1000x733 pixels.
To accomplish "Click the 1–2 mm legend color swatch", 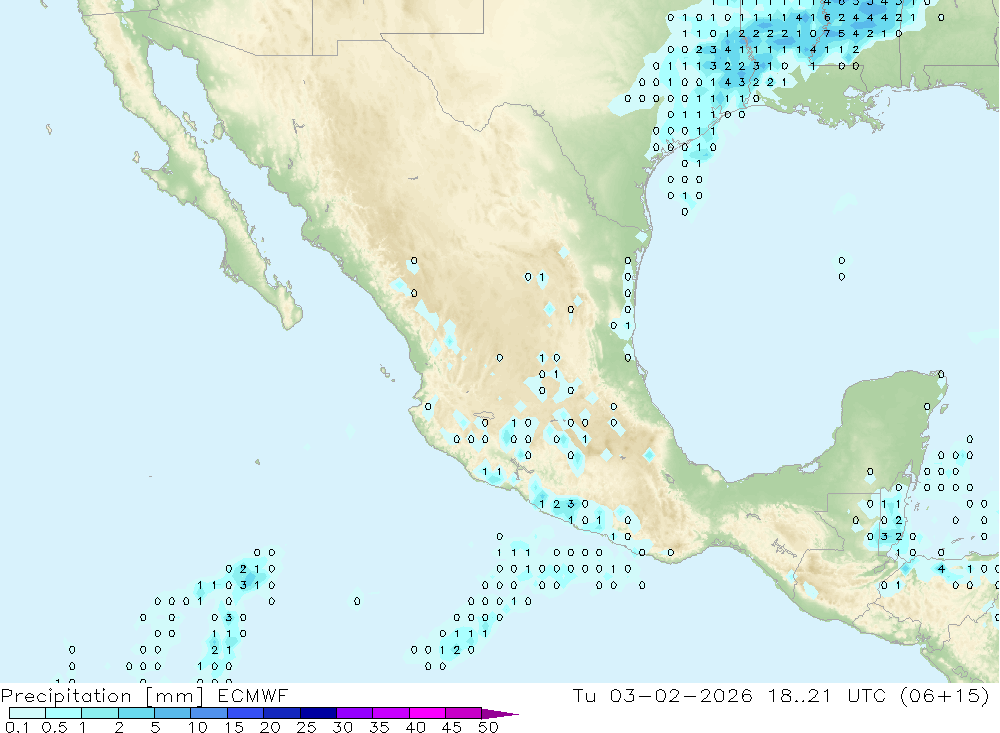I will pos(100,713).
